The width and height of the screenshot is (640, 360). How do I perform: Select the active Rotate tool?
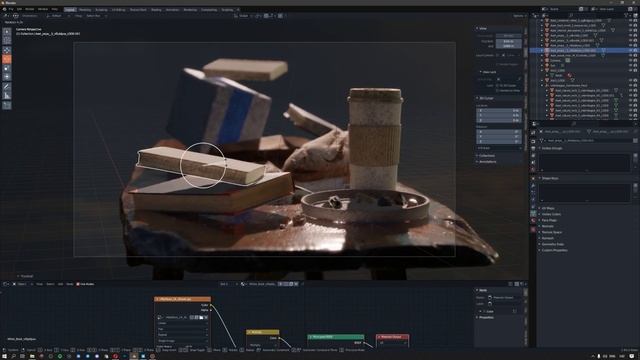[7, 59]
